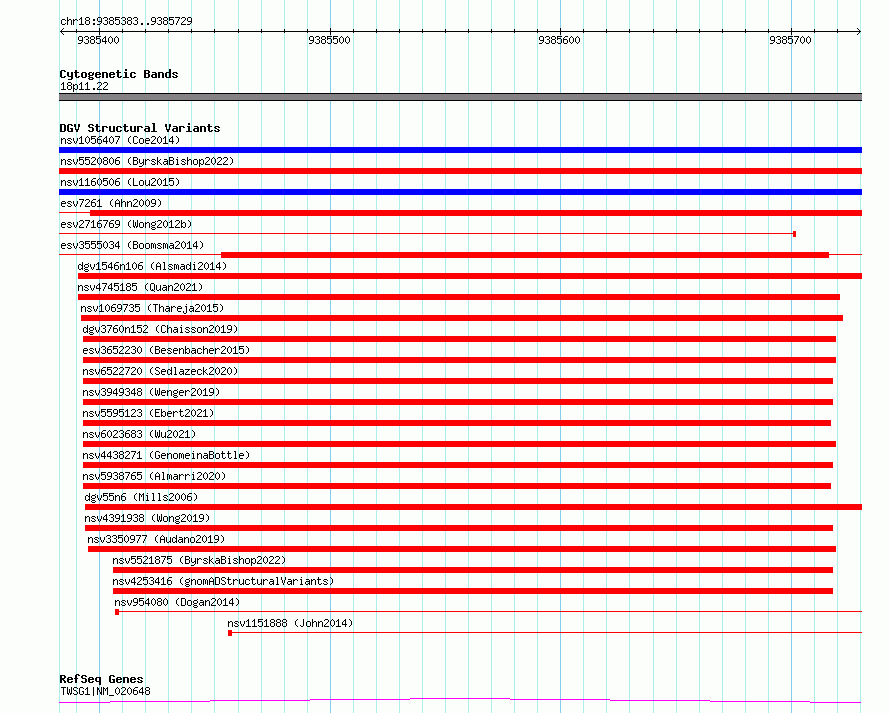The image size is (890, 713).
Task: Click the esv7261 (Ahn2009) label
Action: click(x=111, y=203)
